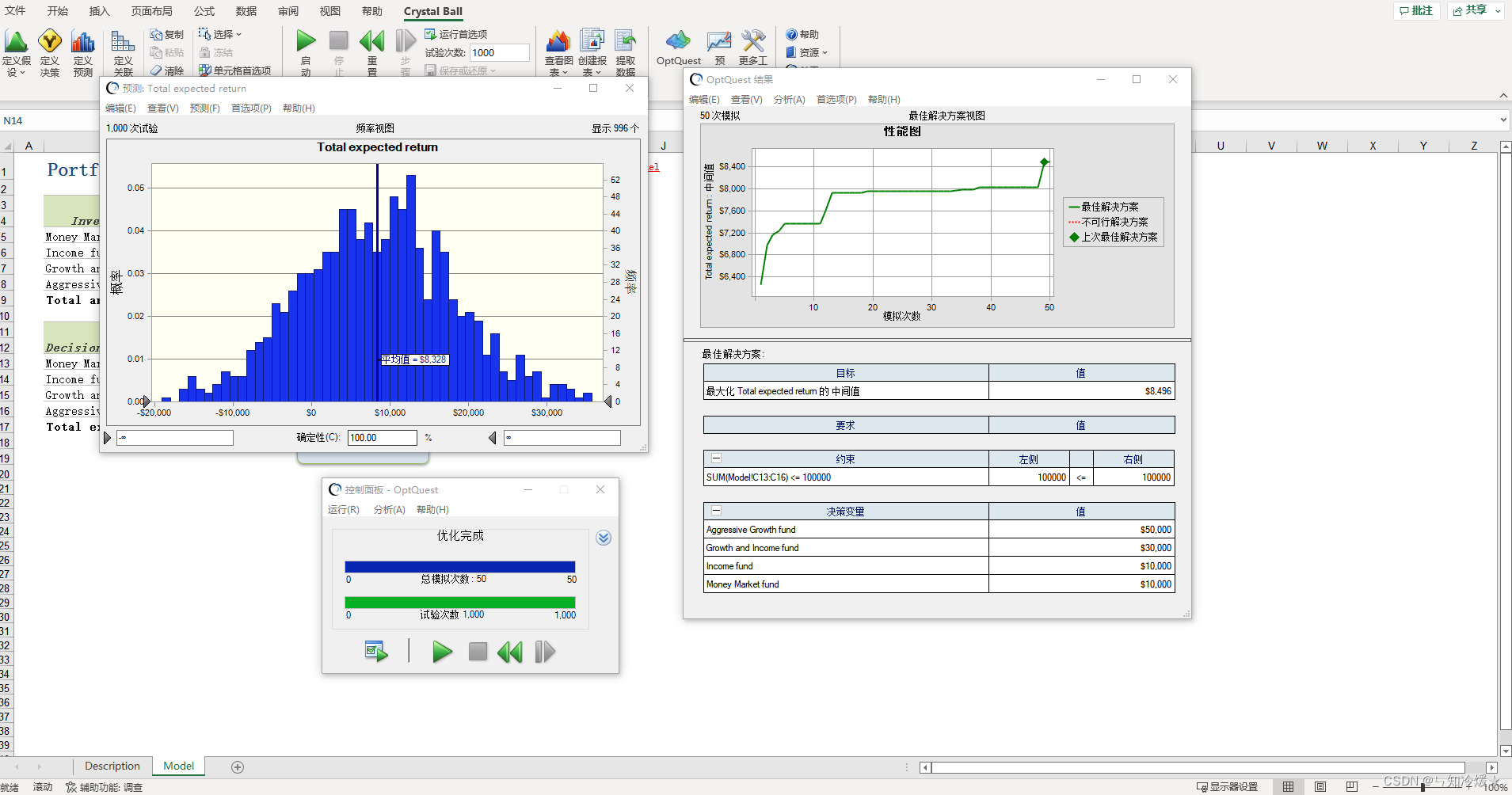Open the 文件 (File) menu tab
The height and width of the screenshot is (795, 1512).
click(x=15, y=11)
